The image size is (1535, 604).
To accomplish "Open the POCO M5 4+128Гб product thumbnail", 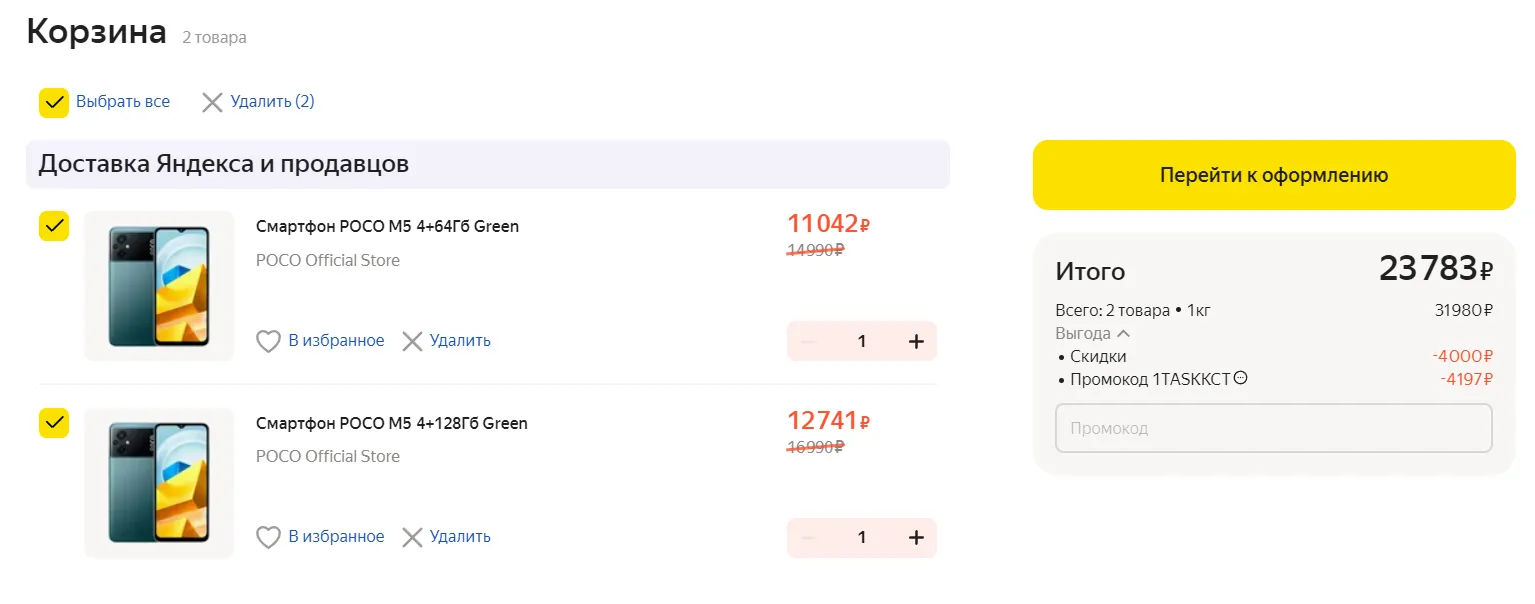I will pyautogui.click(x=159, y=483).
